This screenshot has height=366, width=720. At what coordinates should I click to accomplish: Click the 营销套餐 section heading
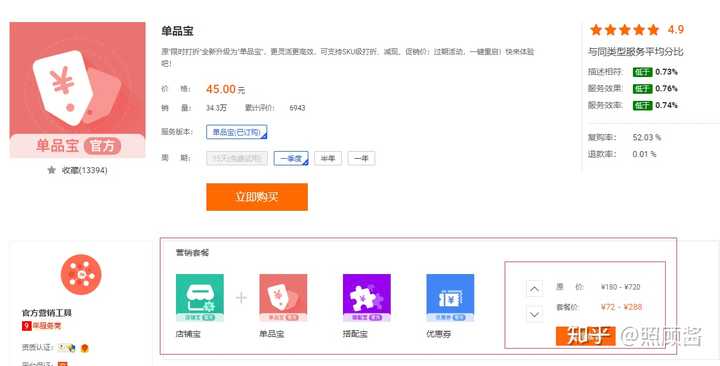tap(192, 253)
